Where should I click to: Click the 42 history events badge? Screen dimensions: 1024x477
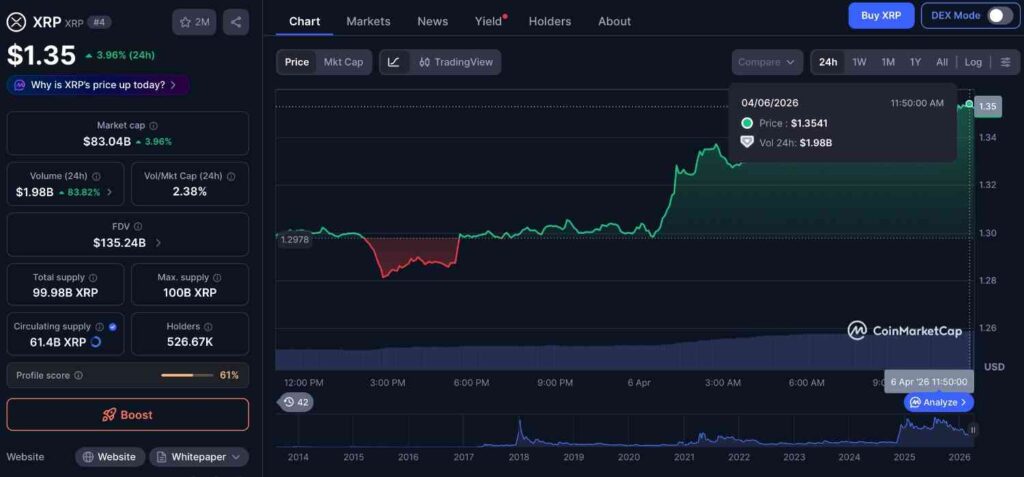(296, 402)
